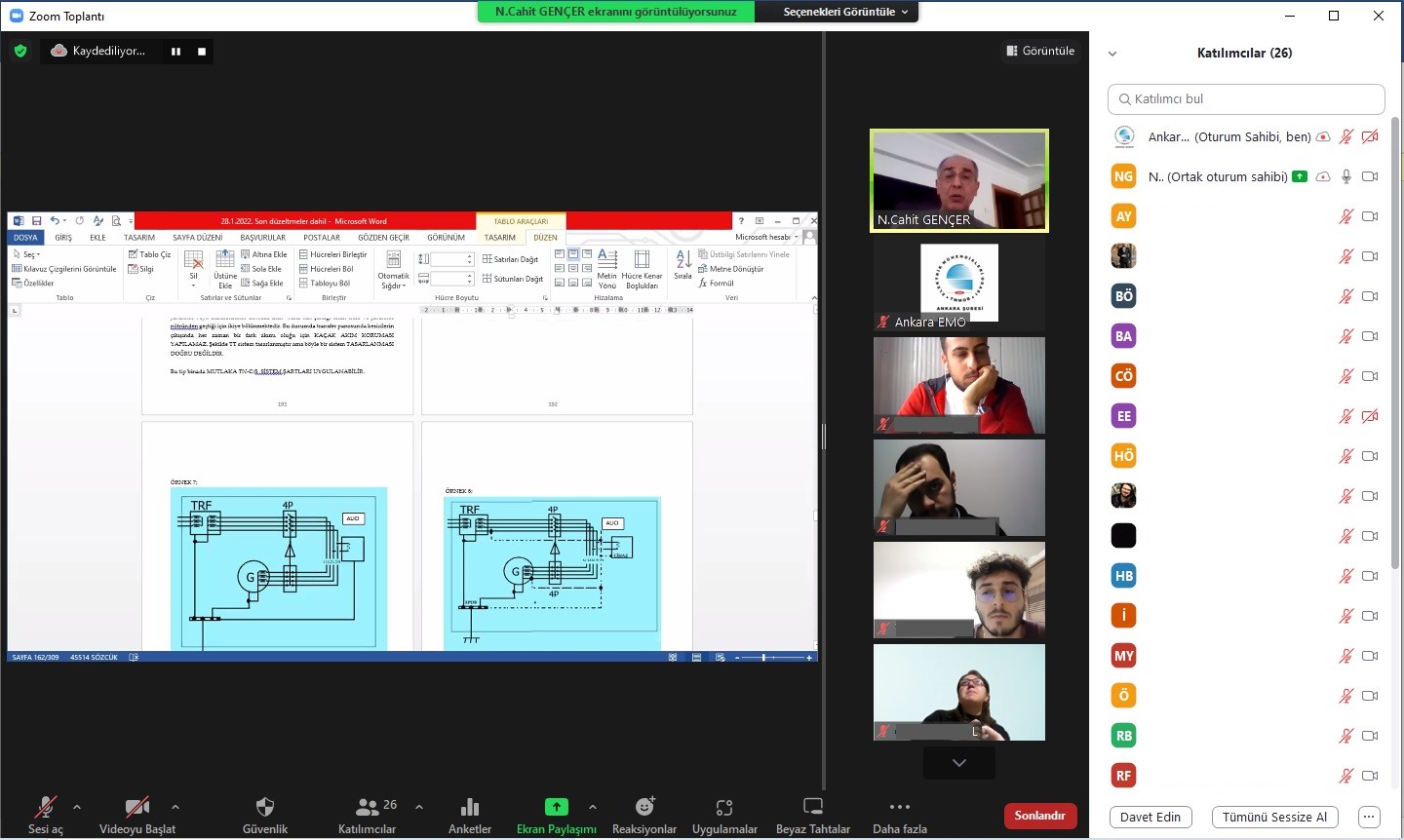Click muted mic icon in RF row
This screenshot has width=1404, height=840.
click(x=1346, y=776)
